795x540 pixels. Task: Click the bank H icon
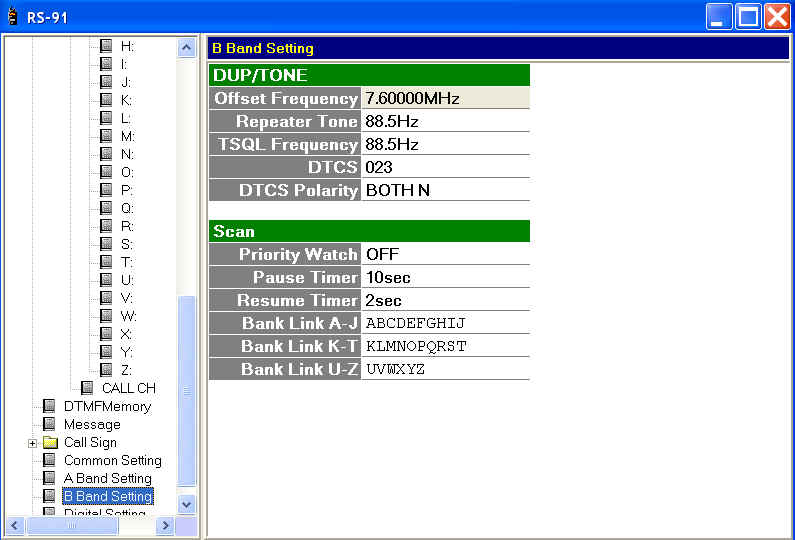pyautogui.click(x=106, y=46)
